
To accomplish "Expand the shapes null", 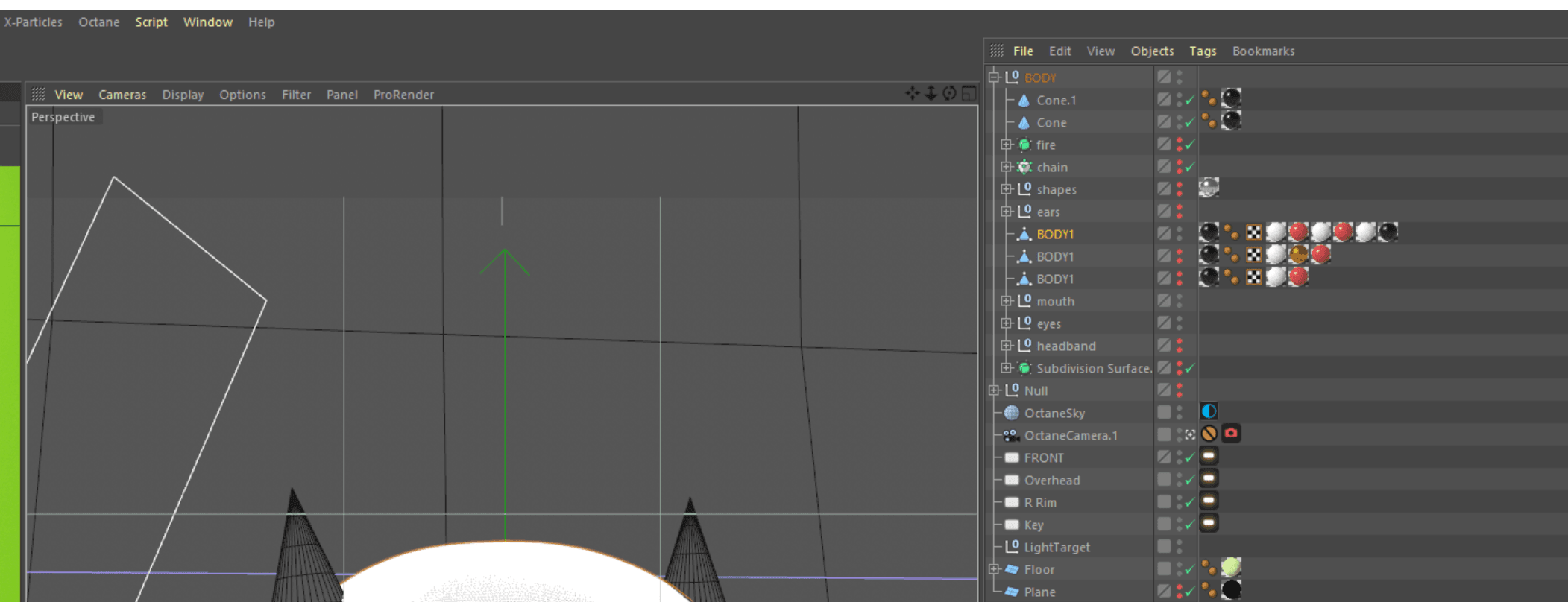I will [x=1006, y=189].
